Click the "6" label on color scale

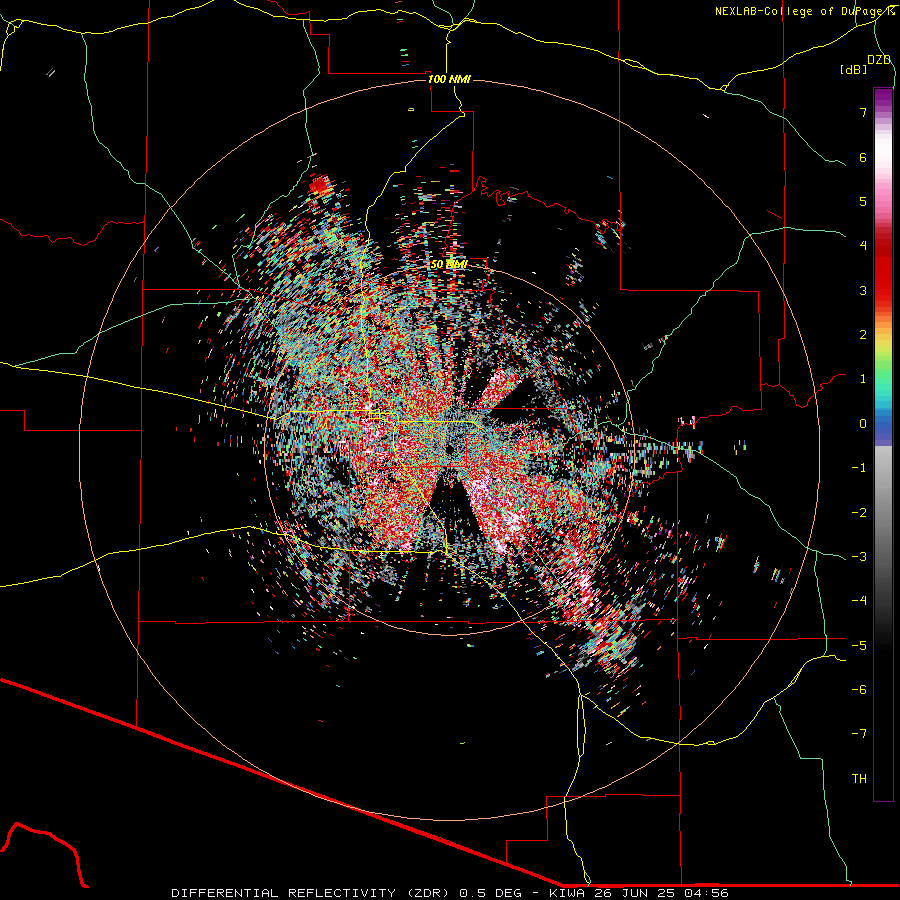pos(863,157)
